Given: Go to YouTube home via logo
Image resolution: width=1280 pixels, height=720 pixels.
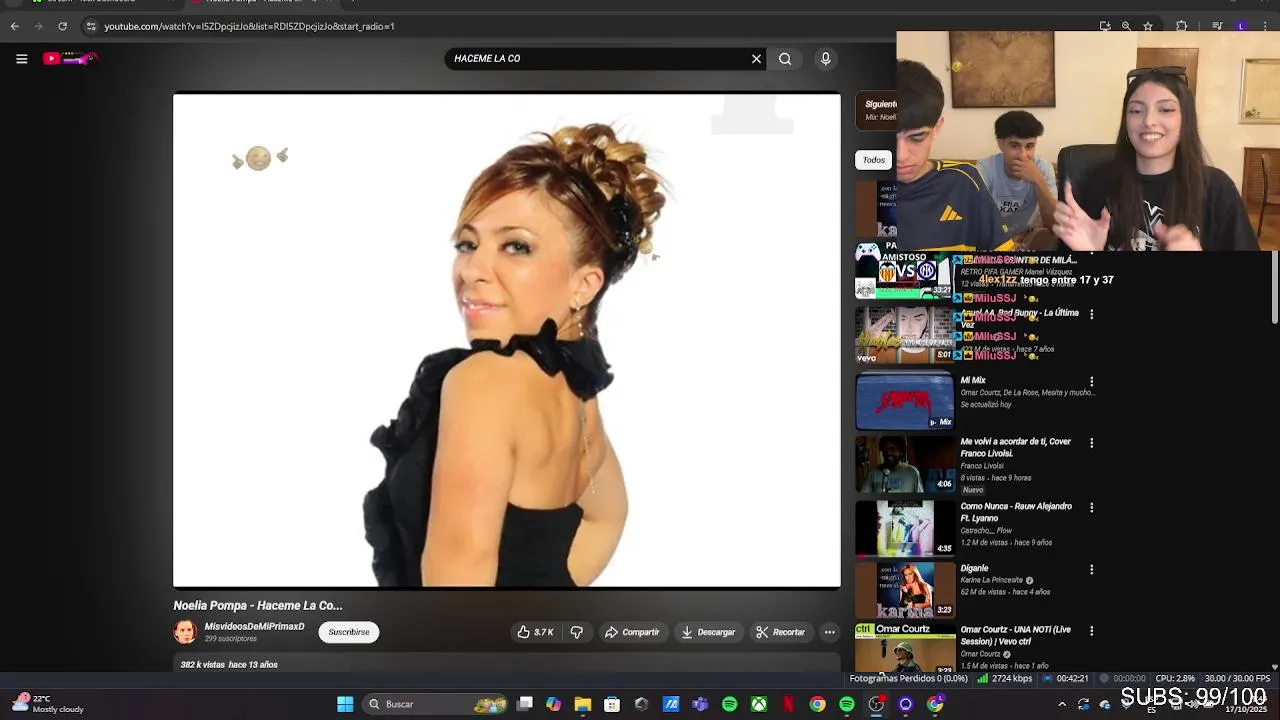Looking at the screenshot, I should tap(69, 59).
